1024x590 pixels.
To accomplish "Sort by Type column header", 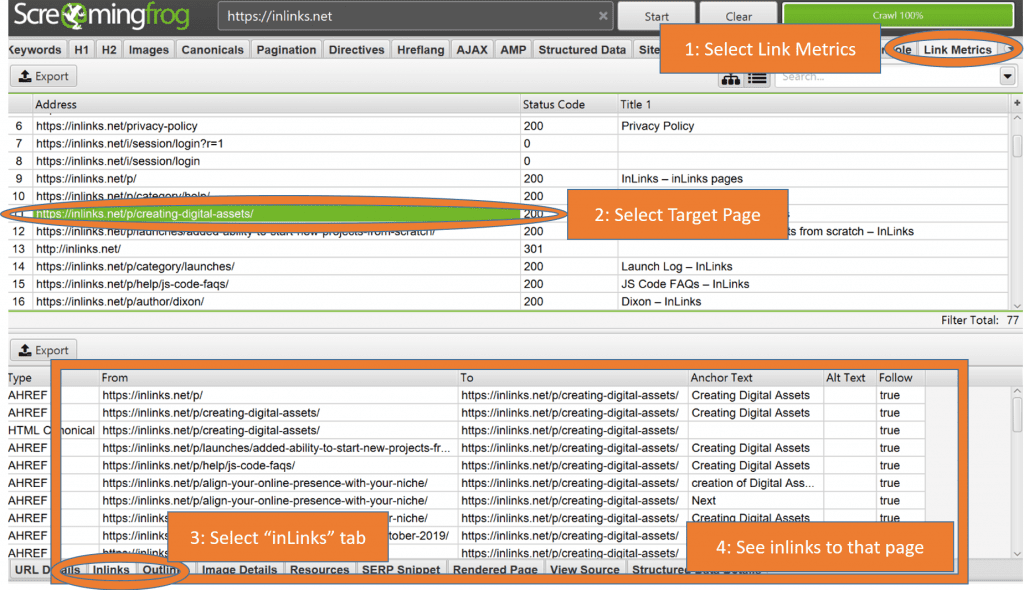I will coord(29,378).
